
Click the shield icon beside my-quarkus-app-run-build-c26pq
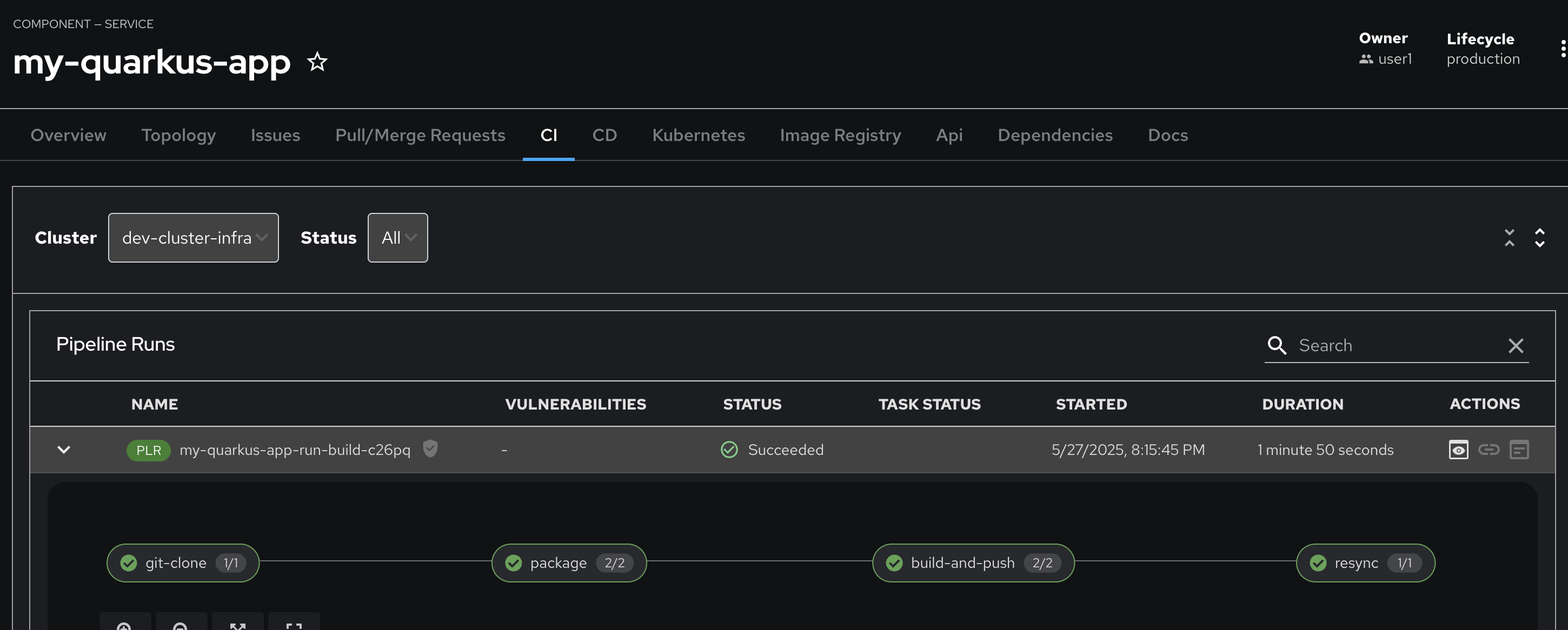pos(430,449)
